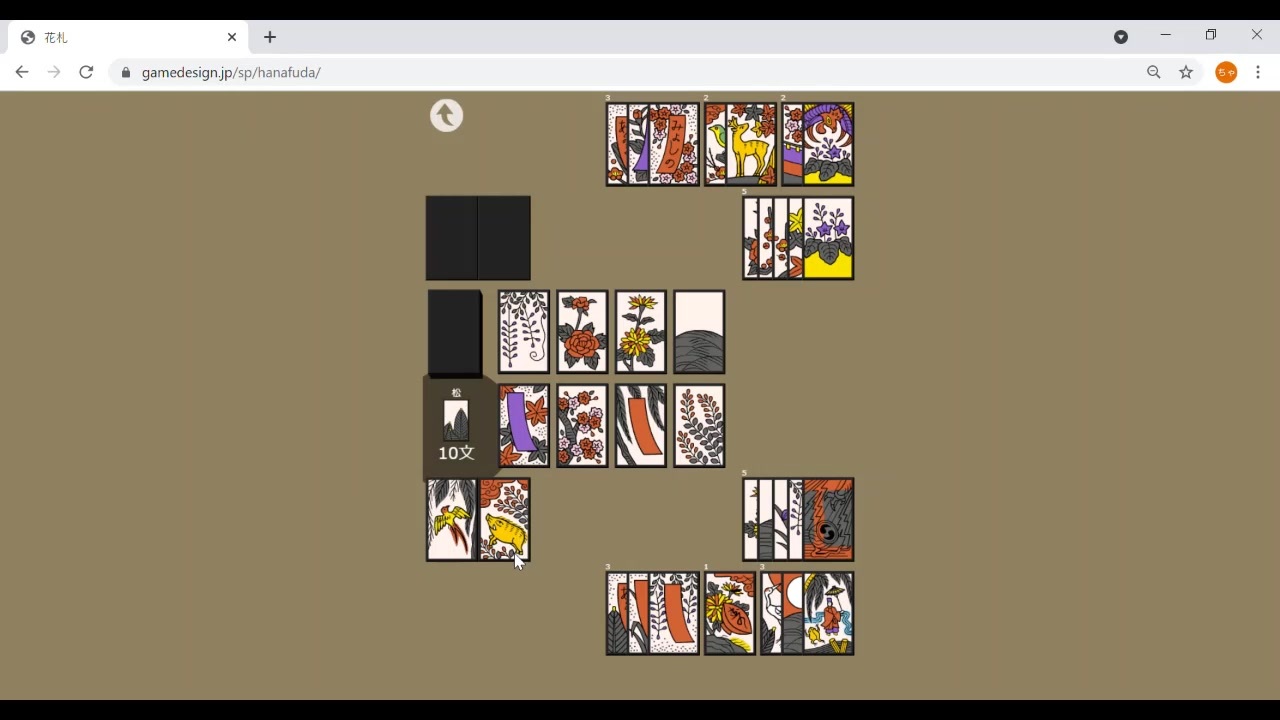Click your captured chrysanthemum sake cup card
This screenshot has height=720, width=1280.
pos(730,613)
